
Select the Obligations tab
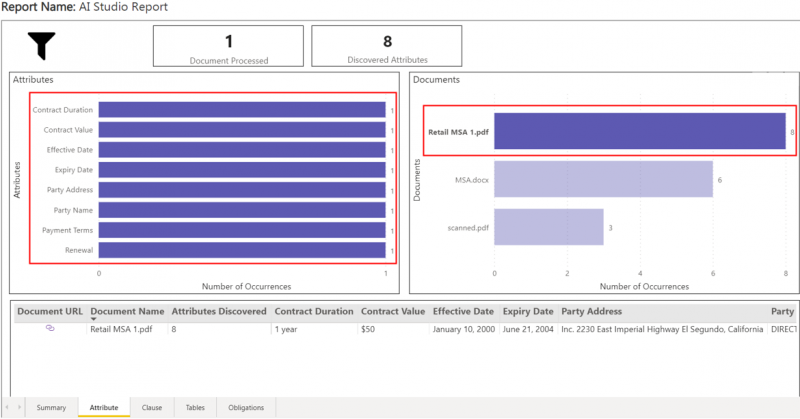[246, 408]
